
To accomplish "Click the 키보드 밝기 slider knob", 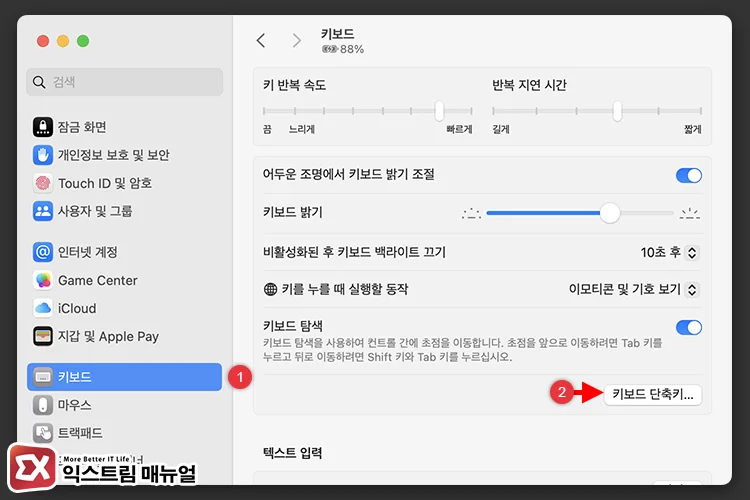I will [610, 213].
